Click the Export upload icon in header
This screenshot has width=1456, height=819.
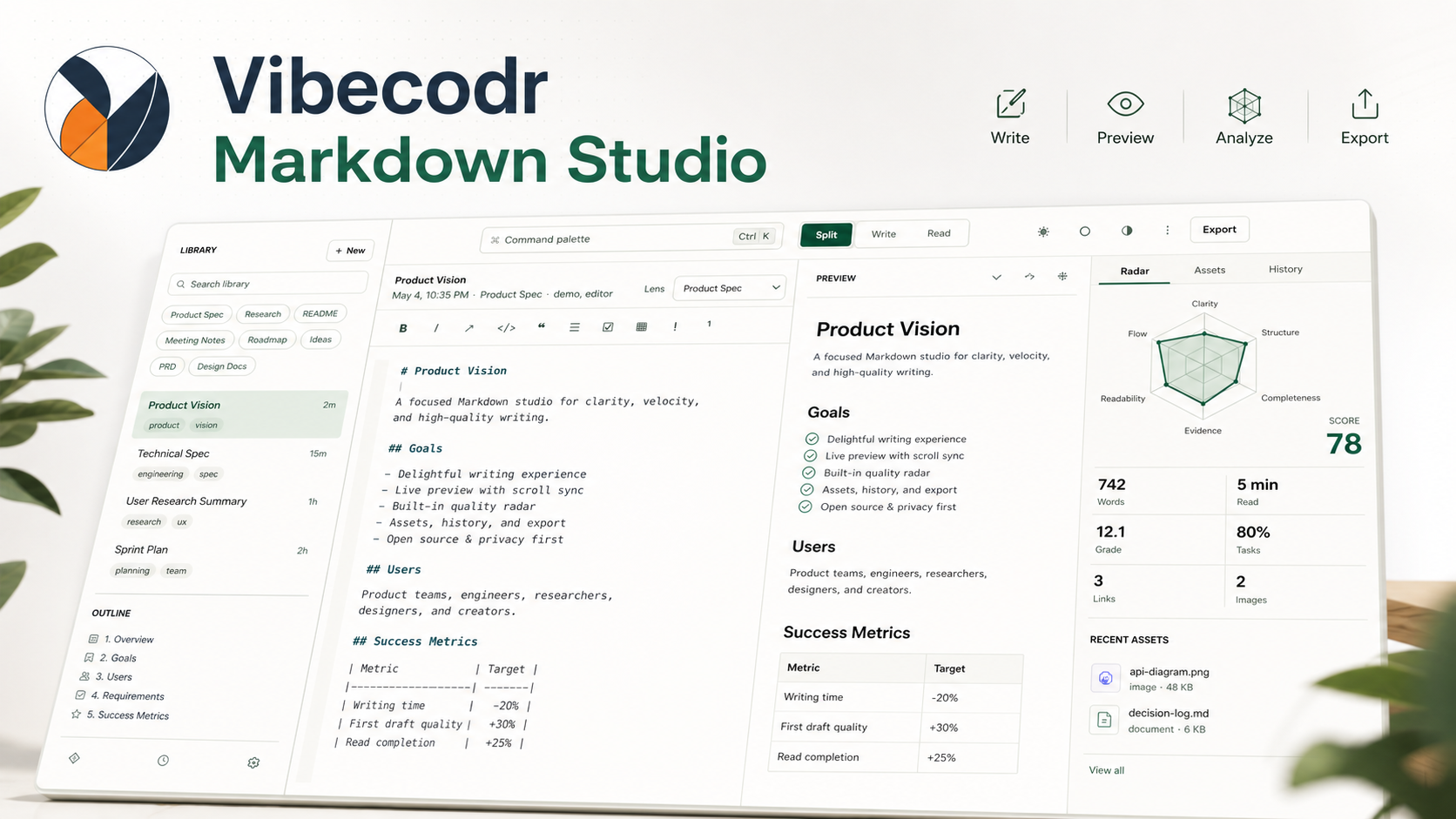pos(1365,104)
